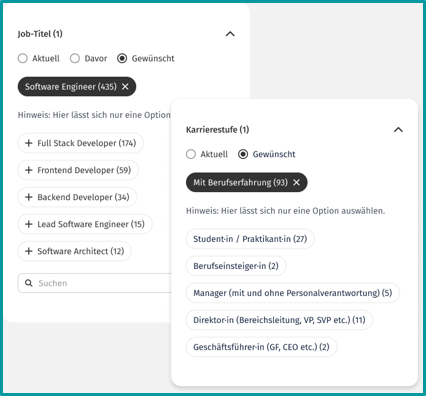
Task: Choose the Berufseinsteiger·in option
Action: pyautogui.click(x=236, y=266)
